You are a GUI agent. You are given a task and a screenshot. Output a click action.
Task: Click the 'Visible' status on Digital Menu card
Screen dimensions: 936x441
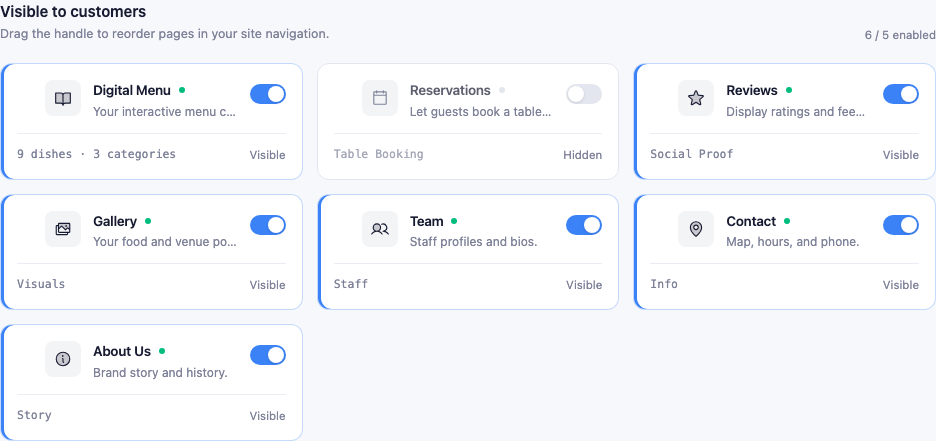(267, 155)
